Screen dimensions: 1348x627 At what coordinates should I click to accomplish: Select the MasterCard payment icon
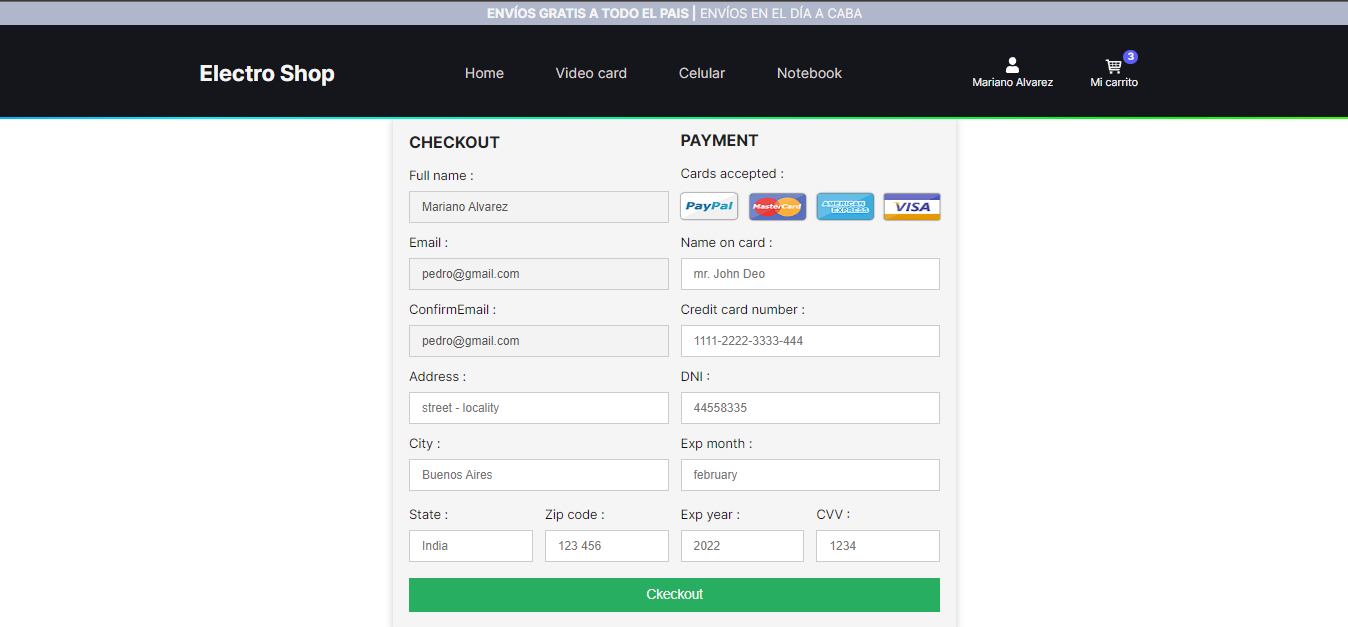pyautogui.click(x=777, y=206)
